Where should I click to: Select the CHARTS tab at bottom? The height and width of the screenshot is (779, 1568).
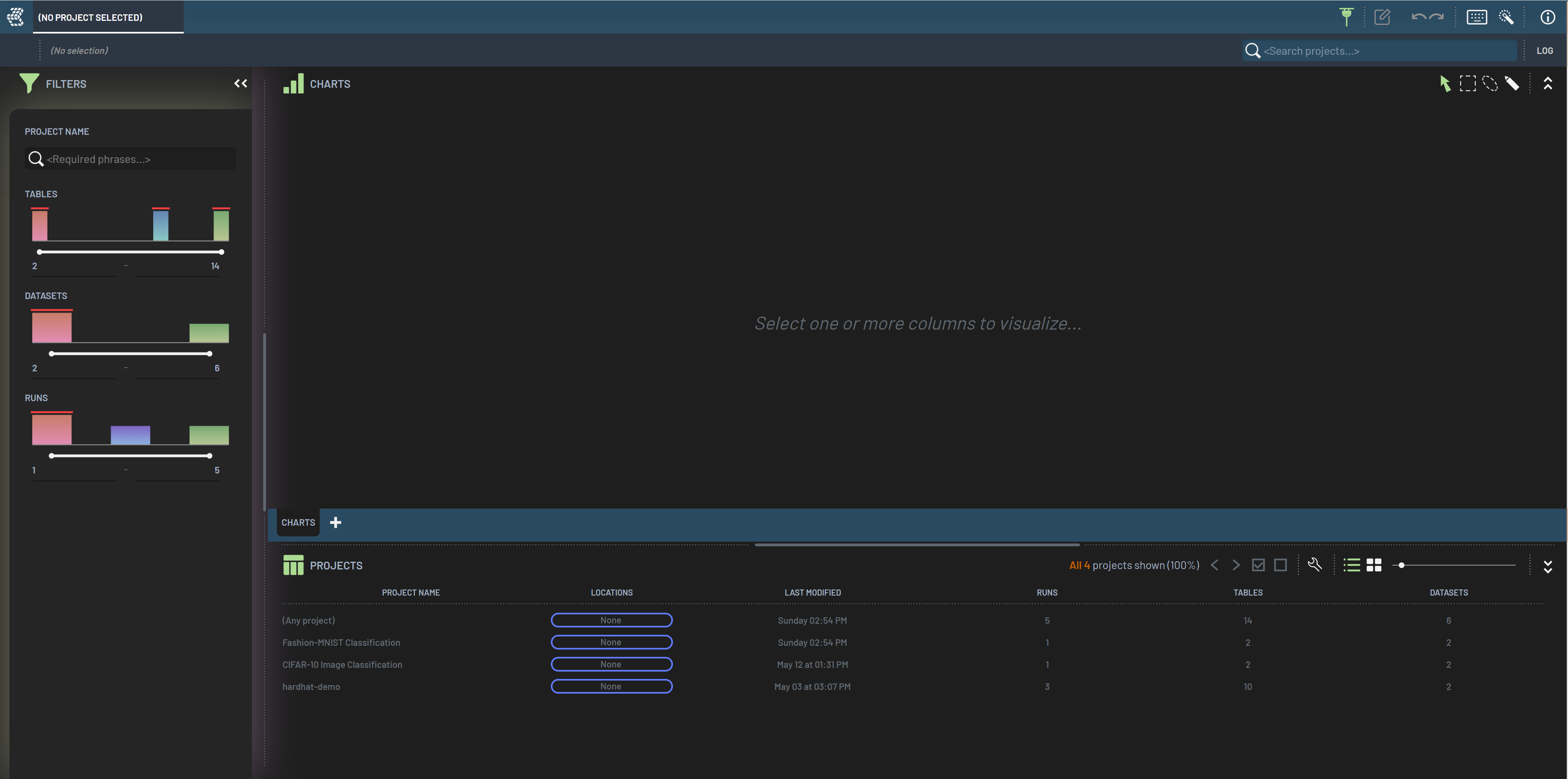click(298, 522)
